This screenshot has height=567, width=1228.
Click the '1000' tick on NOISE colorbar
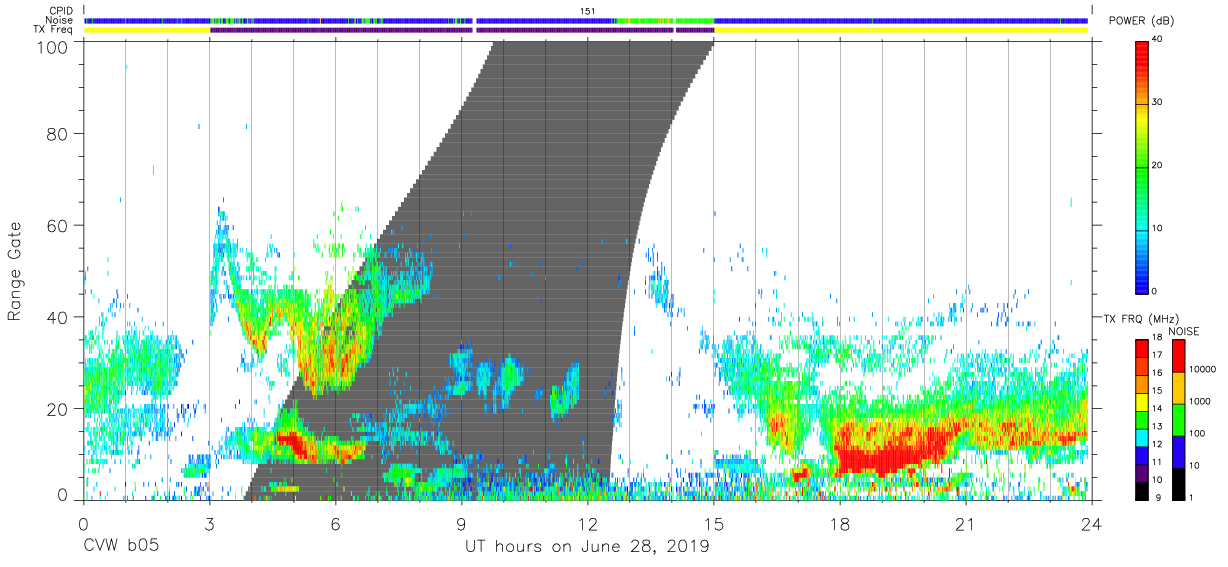click(x=1198, y=402)
